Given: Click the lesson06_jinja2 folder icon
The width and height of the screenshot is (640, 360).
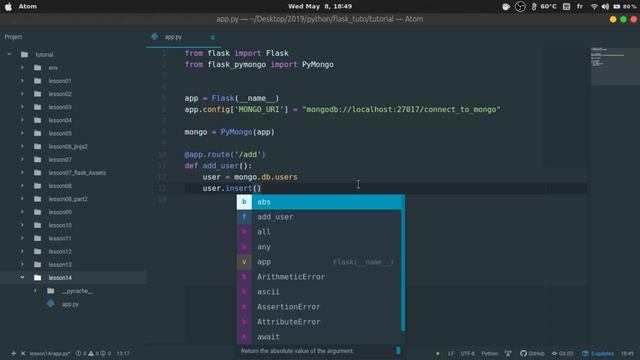Looking at the screenshot, I should (38, 146).
